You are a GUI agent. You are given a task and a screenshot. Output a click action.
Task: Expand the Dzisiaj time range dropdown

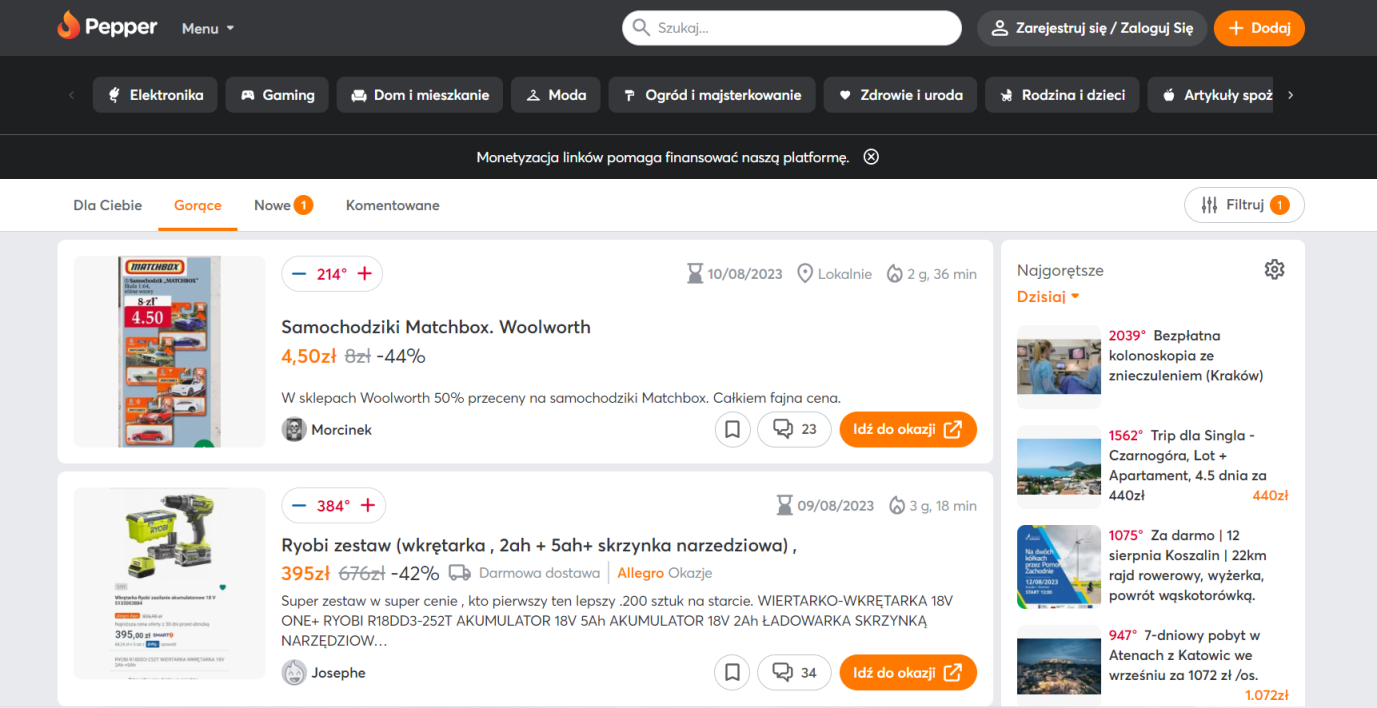(x=1048, y=297)
